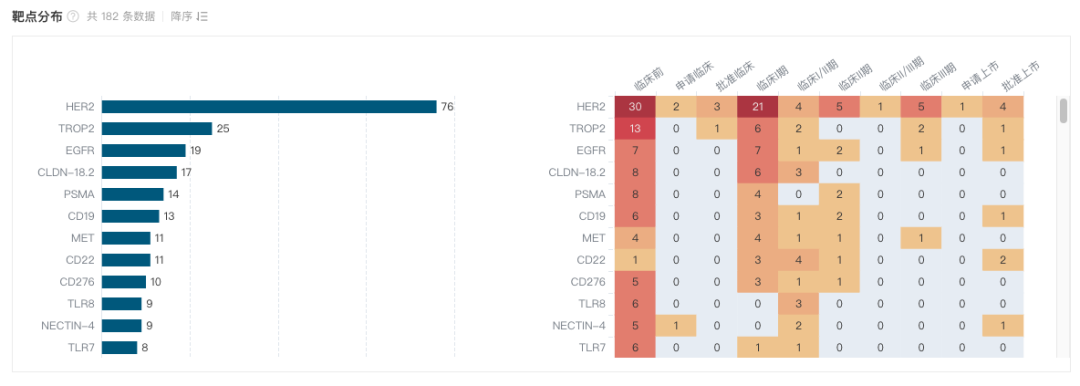The height and width of the screenshot is (386, 1080).
Task: Click CD22 批准上市 cell showing 2
Action: pyautogui.click(x=1003, y=260)
